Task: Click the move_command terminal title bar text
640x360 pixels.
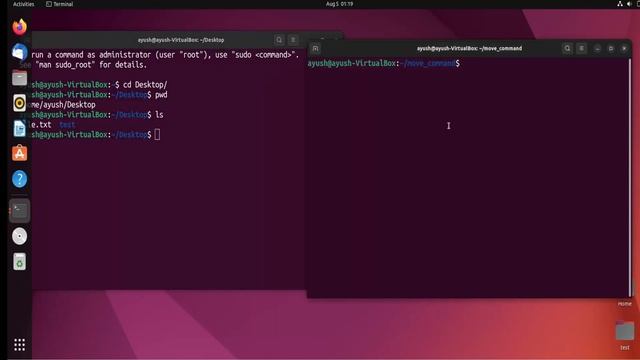Action: pyautogui.click(x=469, y=49)
